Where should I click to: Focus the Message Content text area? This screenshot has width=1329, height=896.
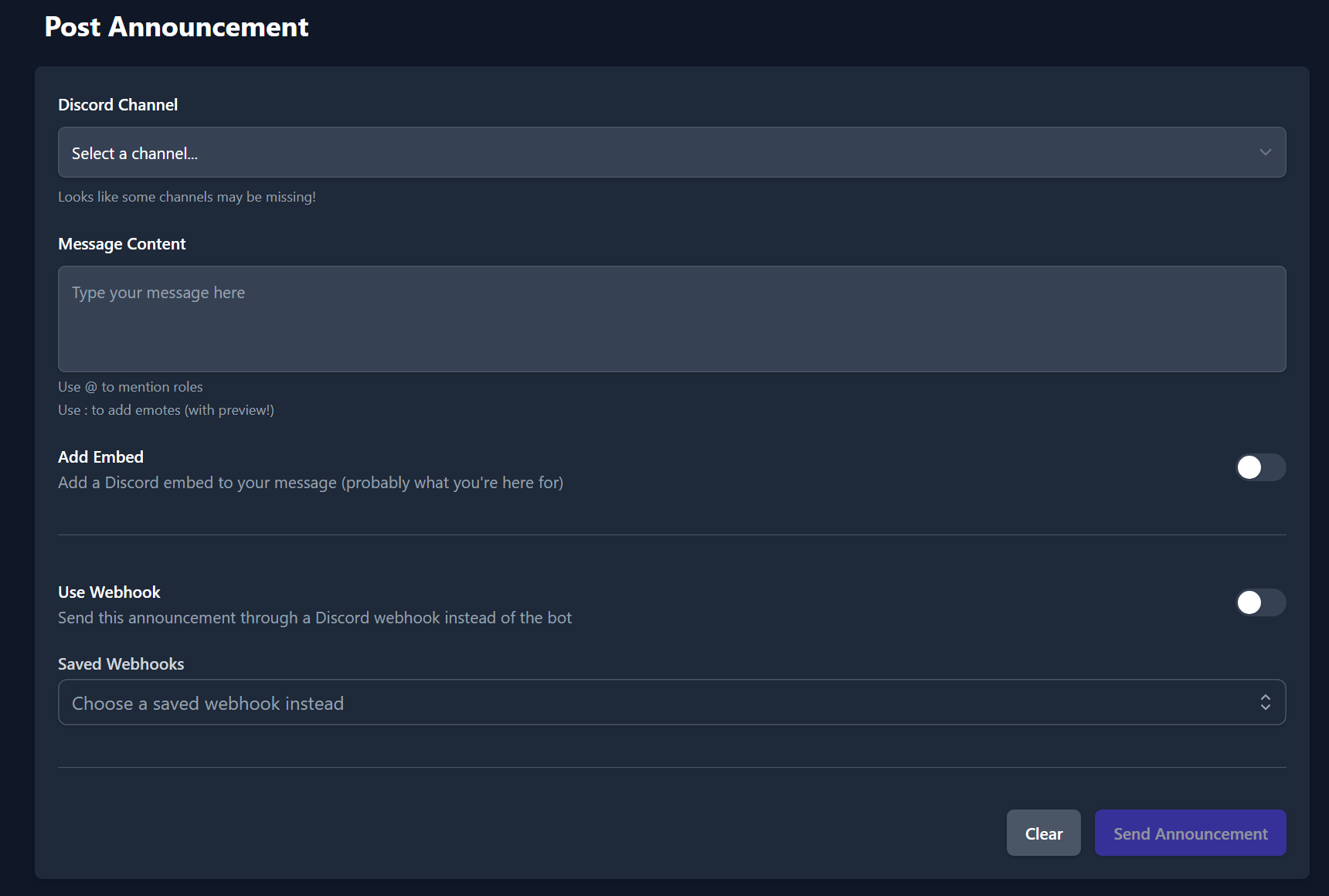click(671, 318)
